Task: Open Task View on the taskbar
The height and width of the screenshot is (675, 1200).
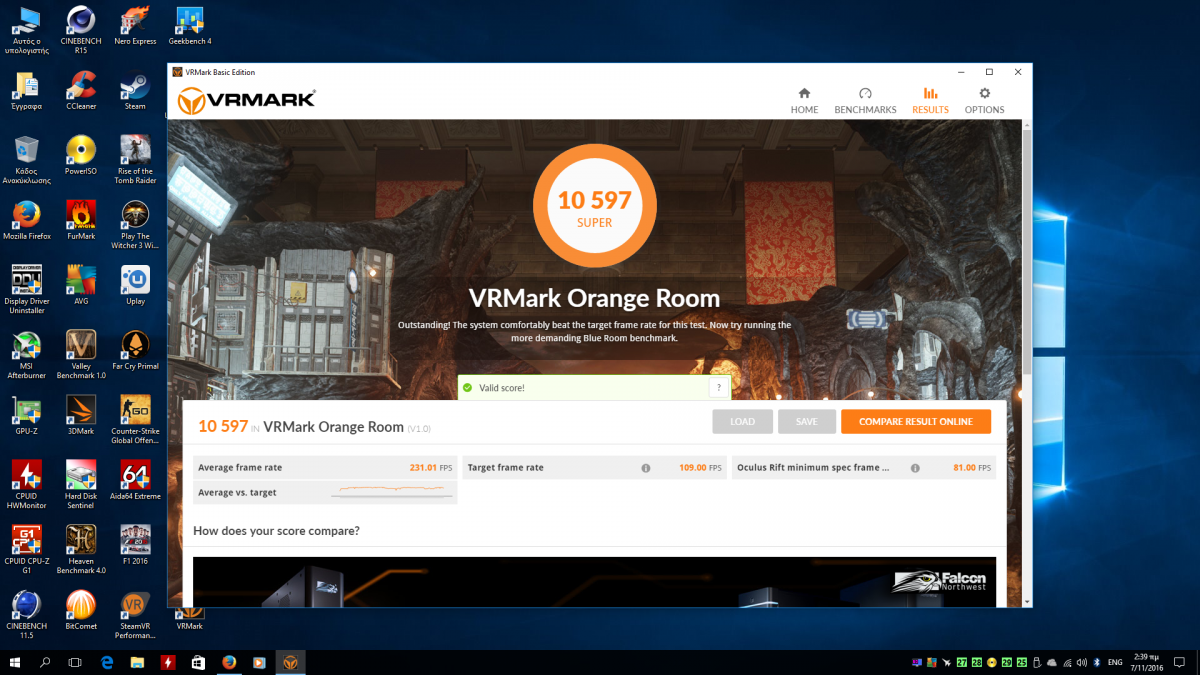Action: (75, 662)
